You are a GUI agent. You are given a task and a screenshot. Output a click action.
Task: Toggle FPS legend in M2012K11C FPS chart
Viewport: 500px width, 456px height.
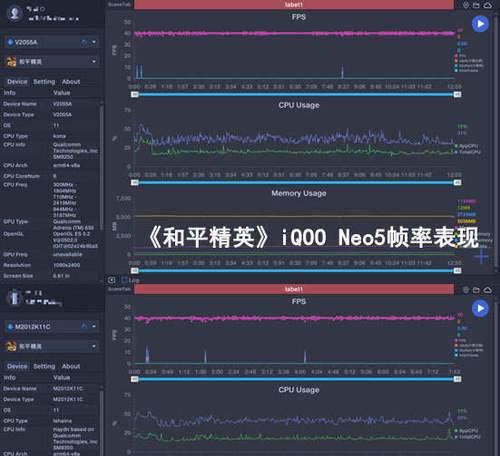click(x=461, y=340)
